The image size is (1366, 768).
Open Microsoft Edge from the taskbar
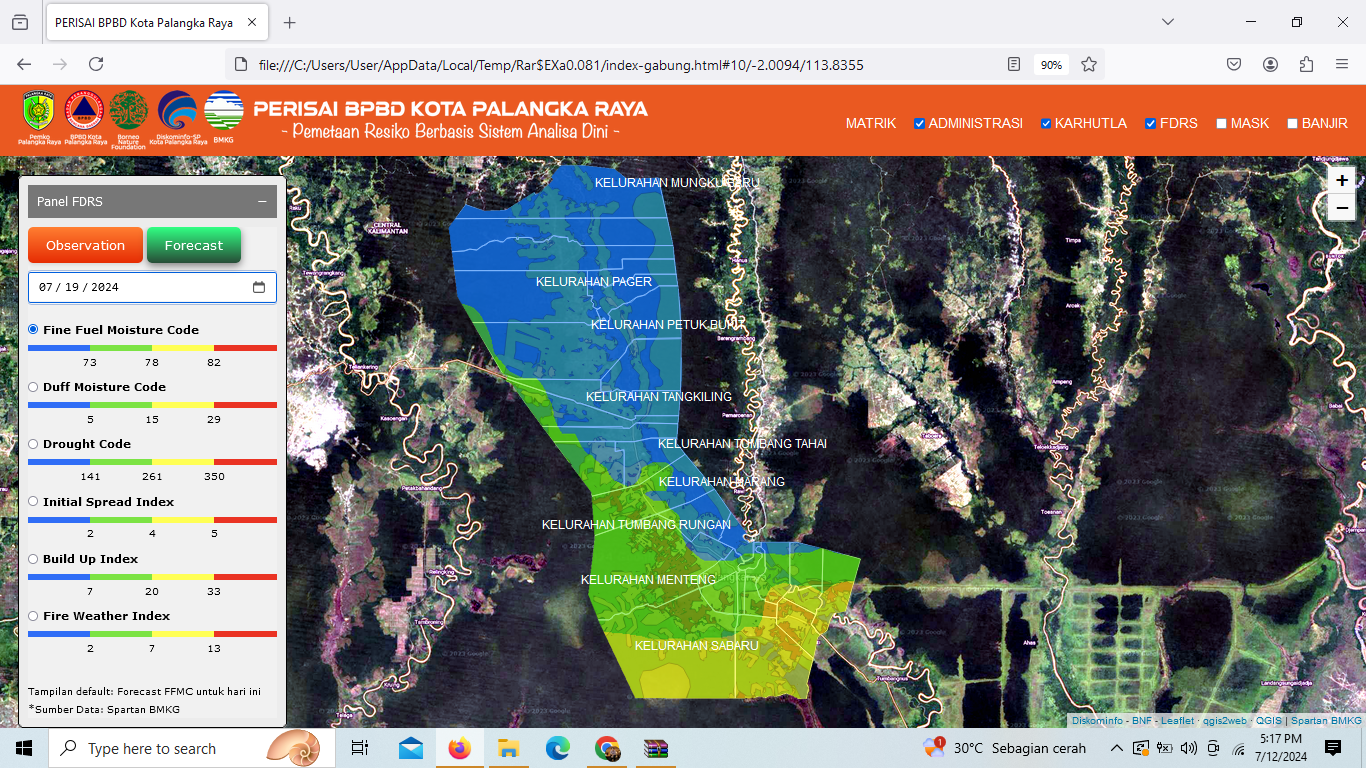(x=557, y=748)
